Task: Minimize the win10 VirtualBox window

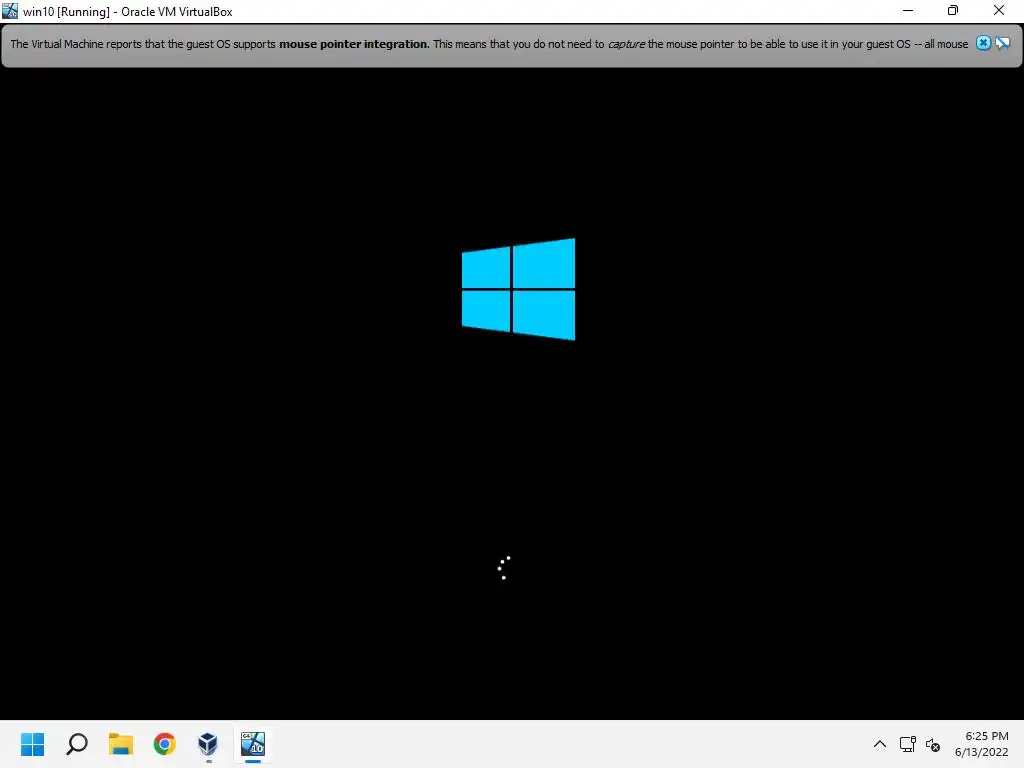Action: pos(908,10)
